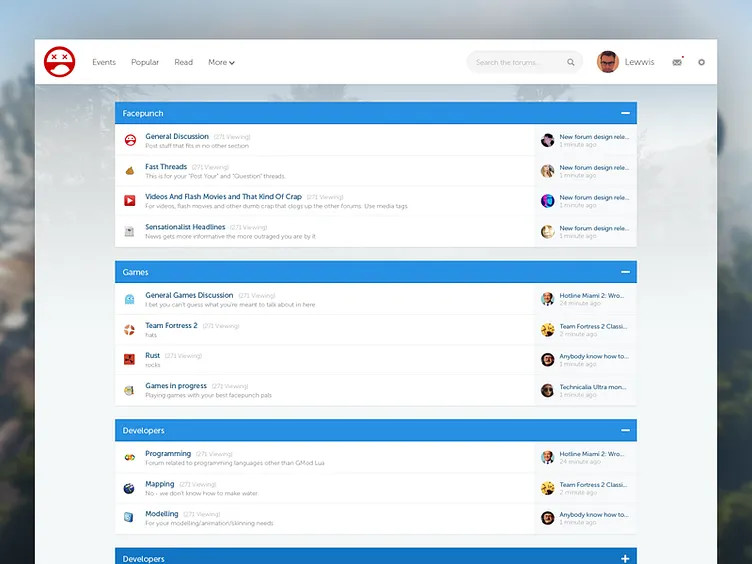Click the red Facepunch logo

[59, 62]
